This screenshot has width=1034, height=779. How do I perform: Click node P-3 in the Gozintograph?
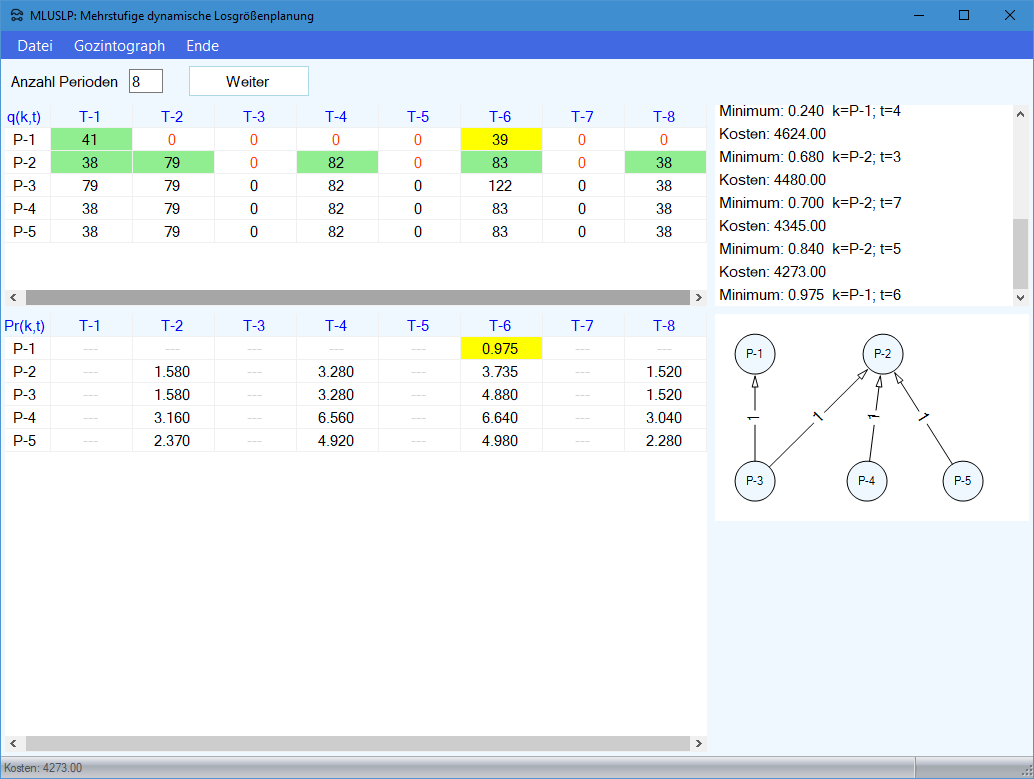pos(754,481)
